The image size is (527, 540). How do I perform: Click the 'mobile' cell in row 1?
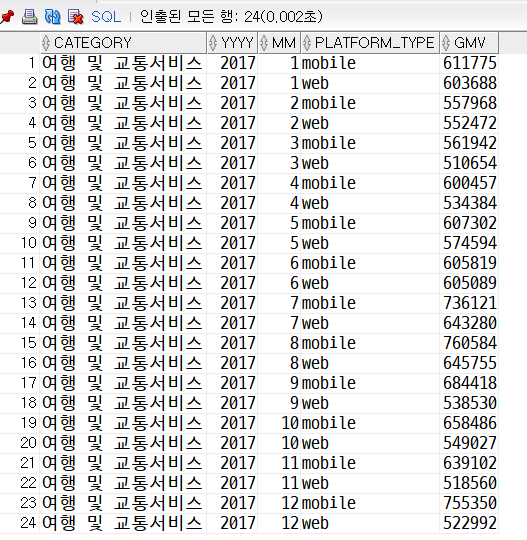tap(370, 63)
